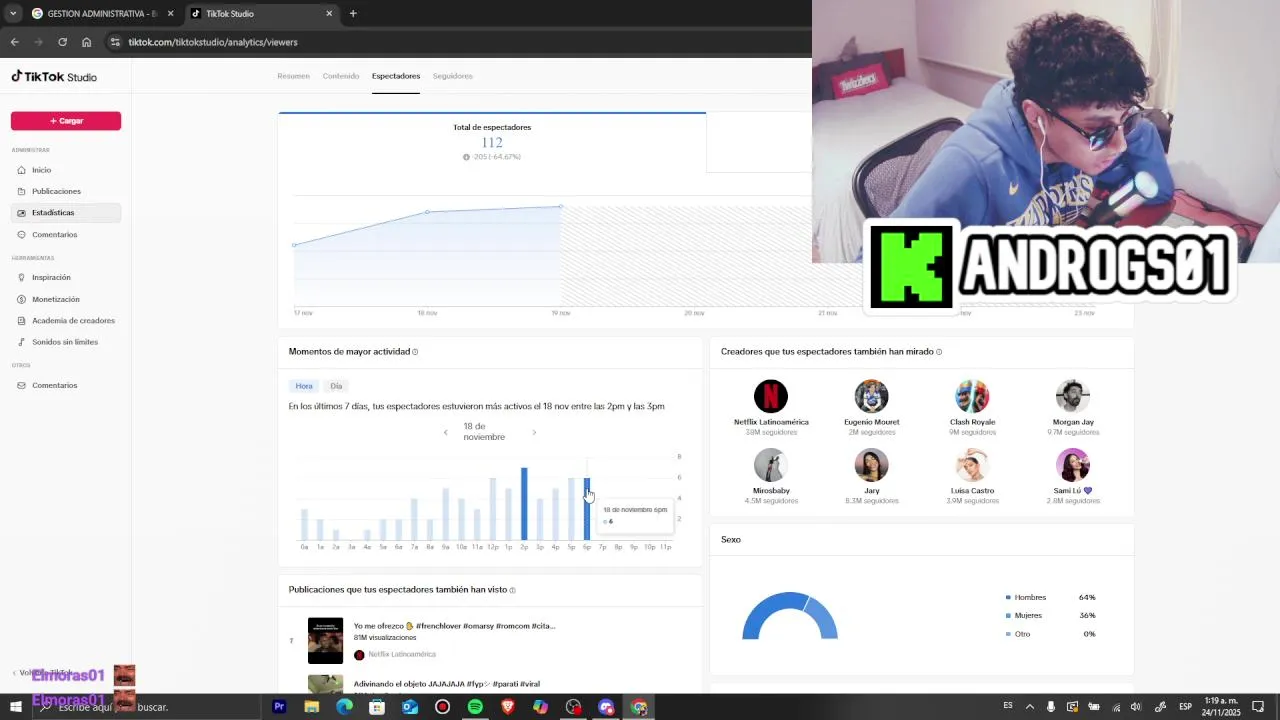
Task: Open Netflix Latinoamérica creator avatar
Action: (x=771, y=396)
